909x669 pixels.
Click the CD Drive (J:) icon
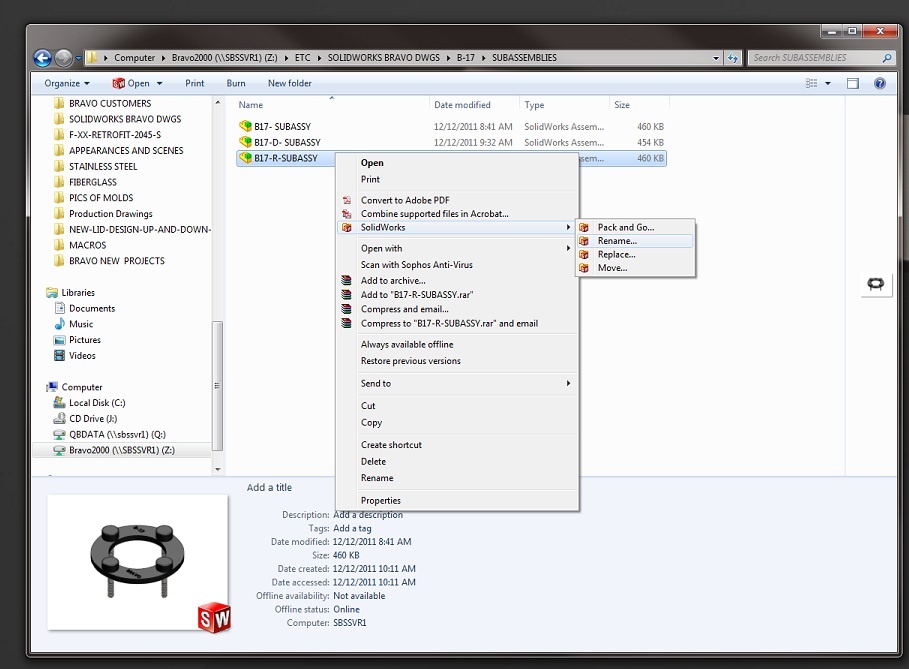(59, 418)
